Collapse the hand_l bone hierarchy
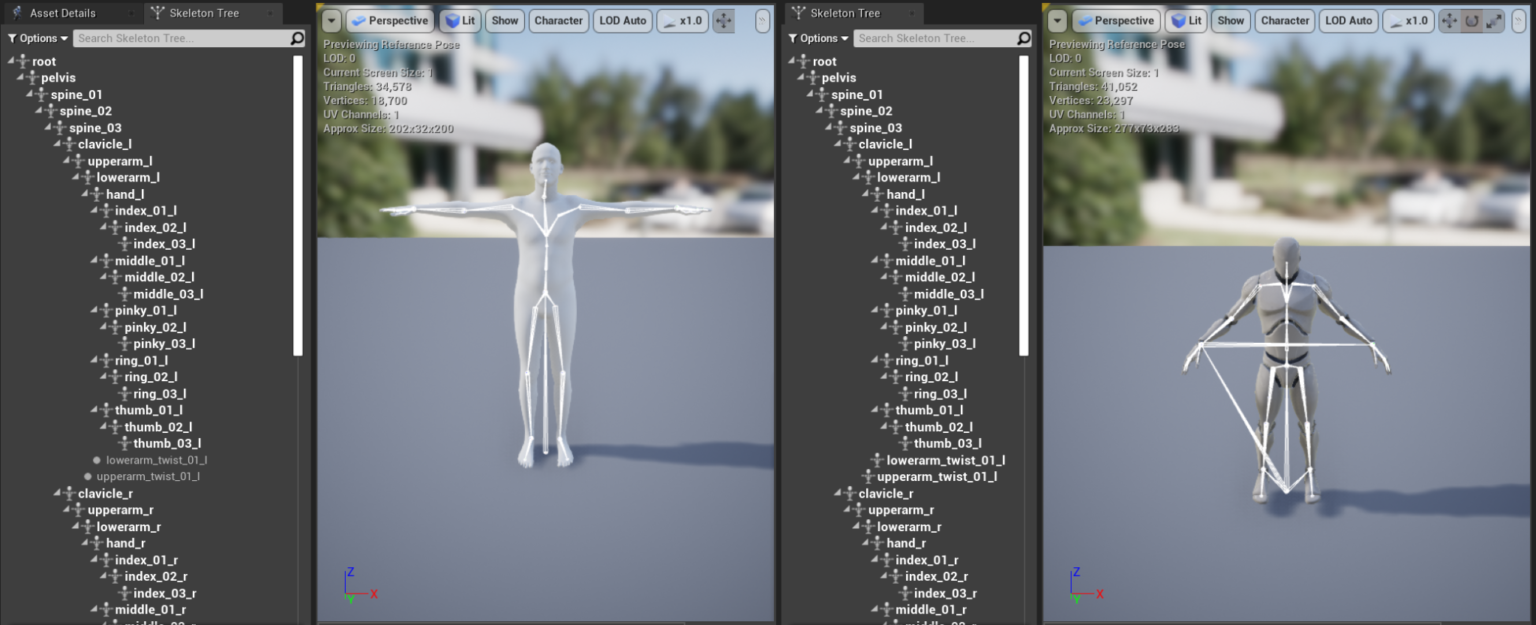The width and height of the screenshot is (1536, 625). pyautogui.click(x=84, y=193)
